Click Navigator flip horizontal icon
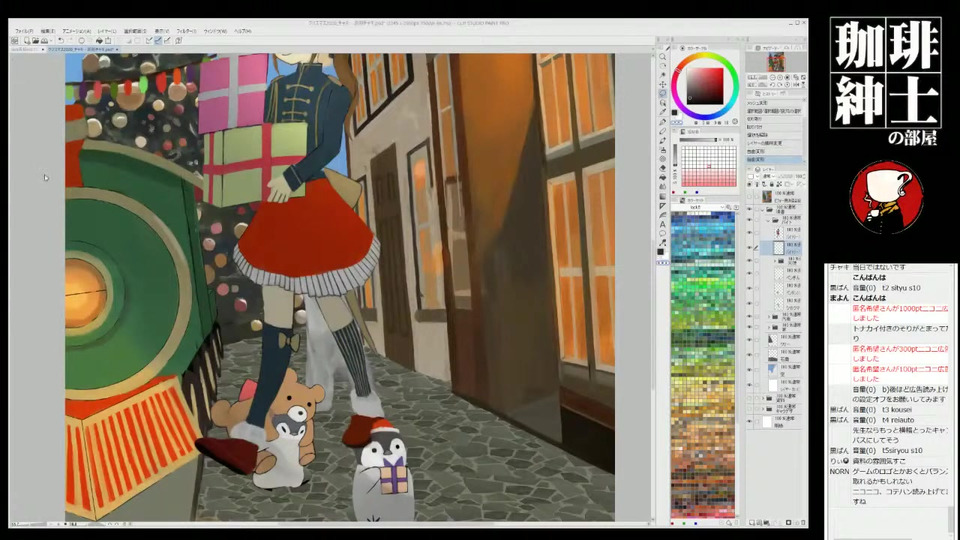 click(796, 84)
